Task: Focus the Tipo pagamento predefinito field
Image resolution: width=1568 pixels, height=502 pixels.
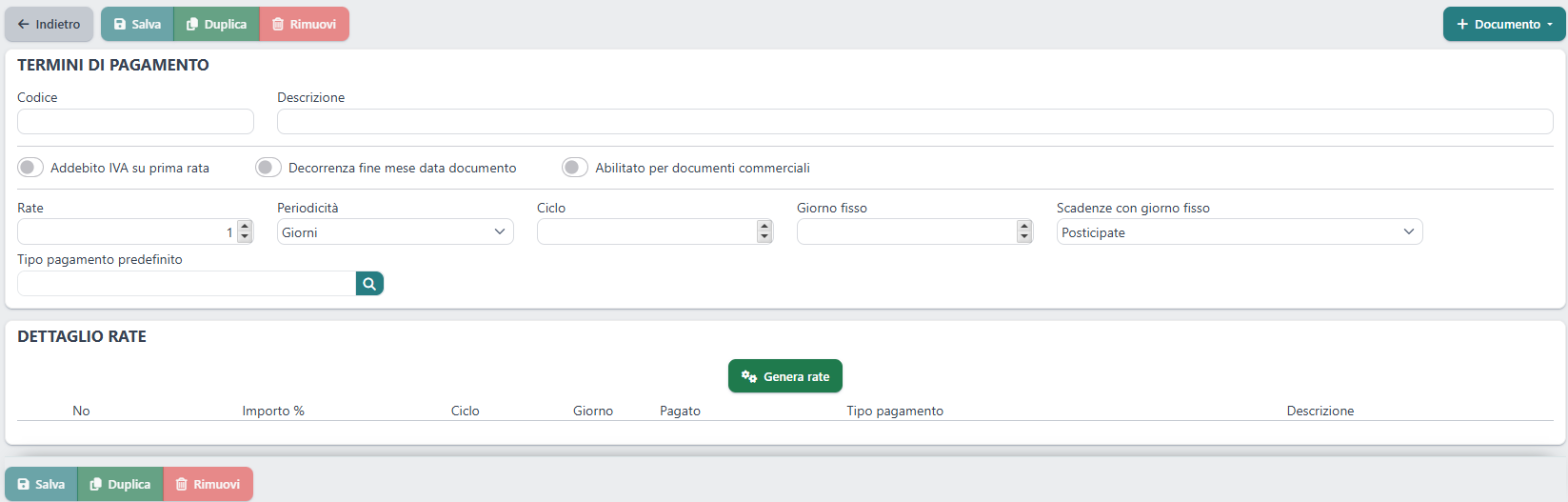Action: coord(187,284)
